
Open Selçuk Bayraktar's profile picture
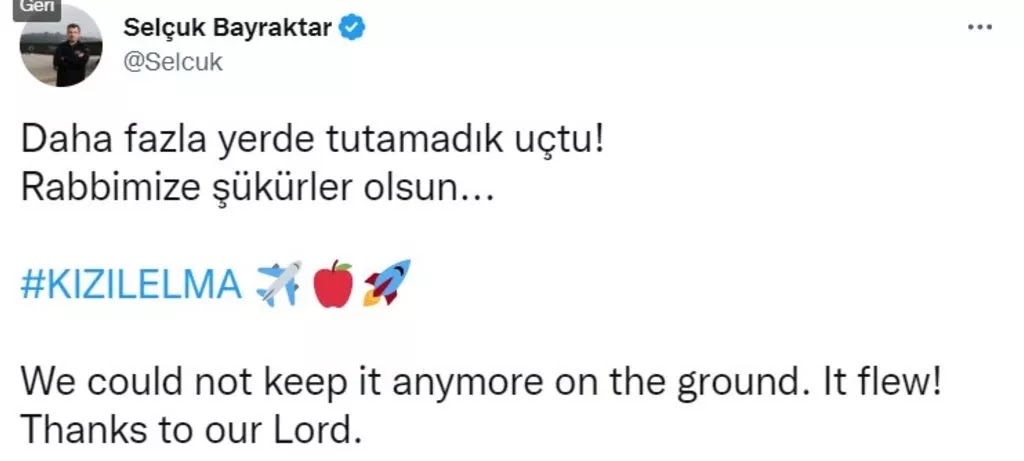61,47
